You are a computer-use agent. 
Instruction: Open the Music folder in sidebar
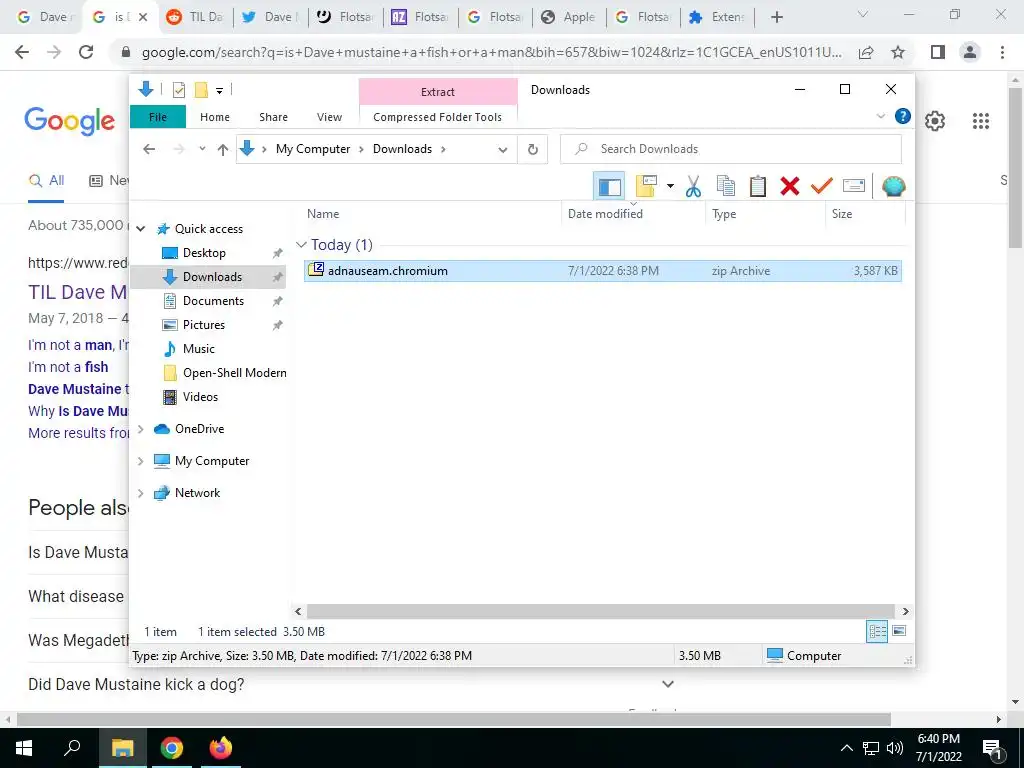click(x=199, y=349)
